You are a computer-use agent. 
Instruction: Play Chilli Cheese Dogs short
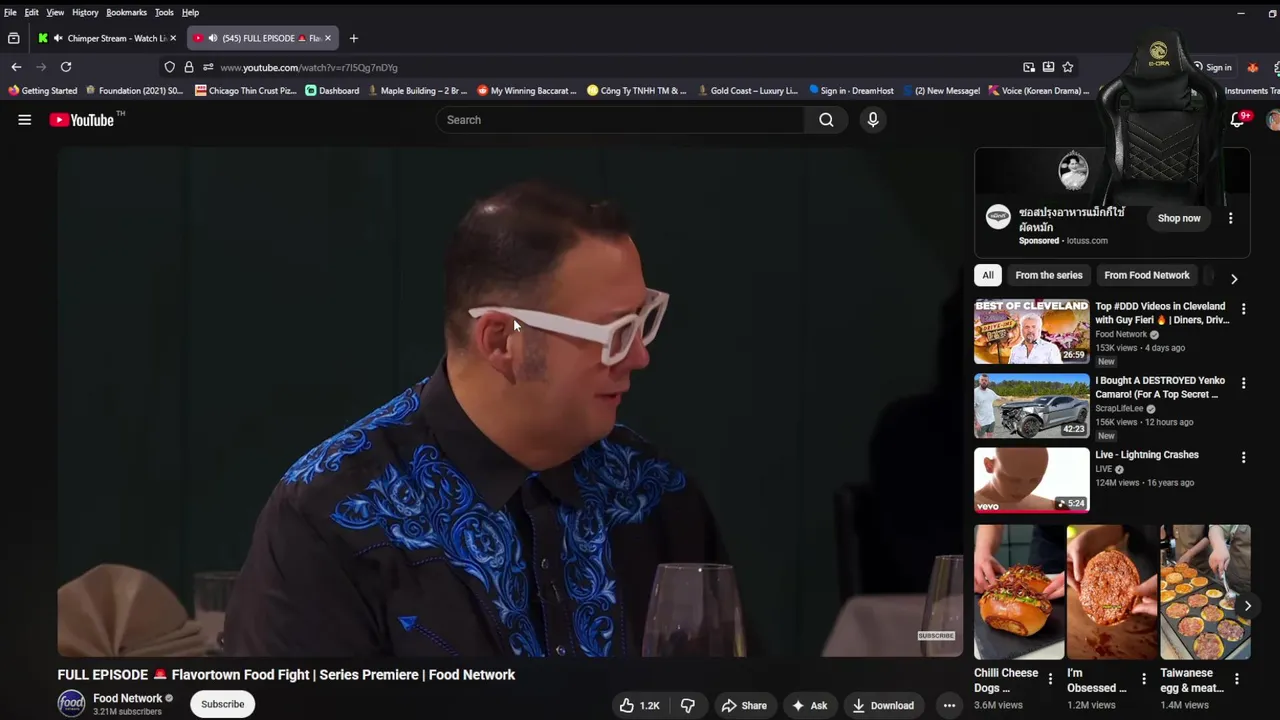1019,592
